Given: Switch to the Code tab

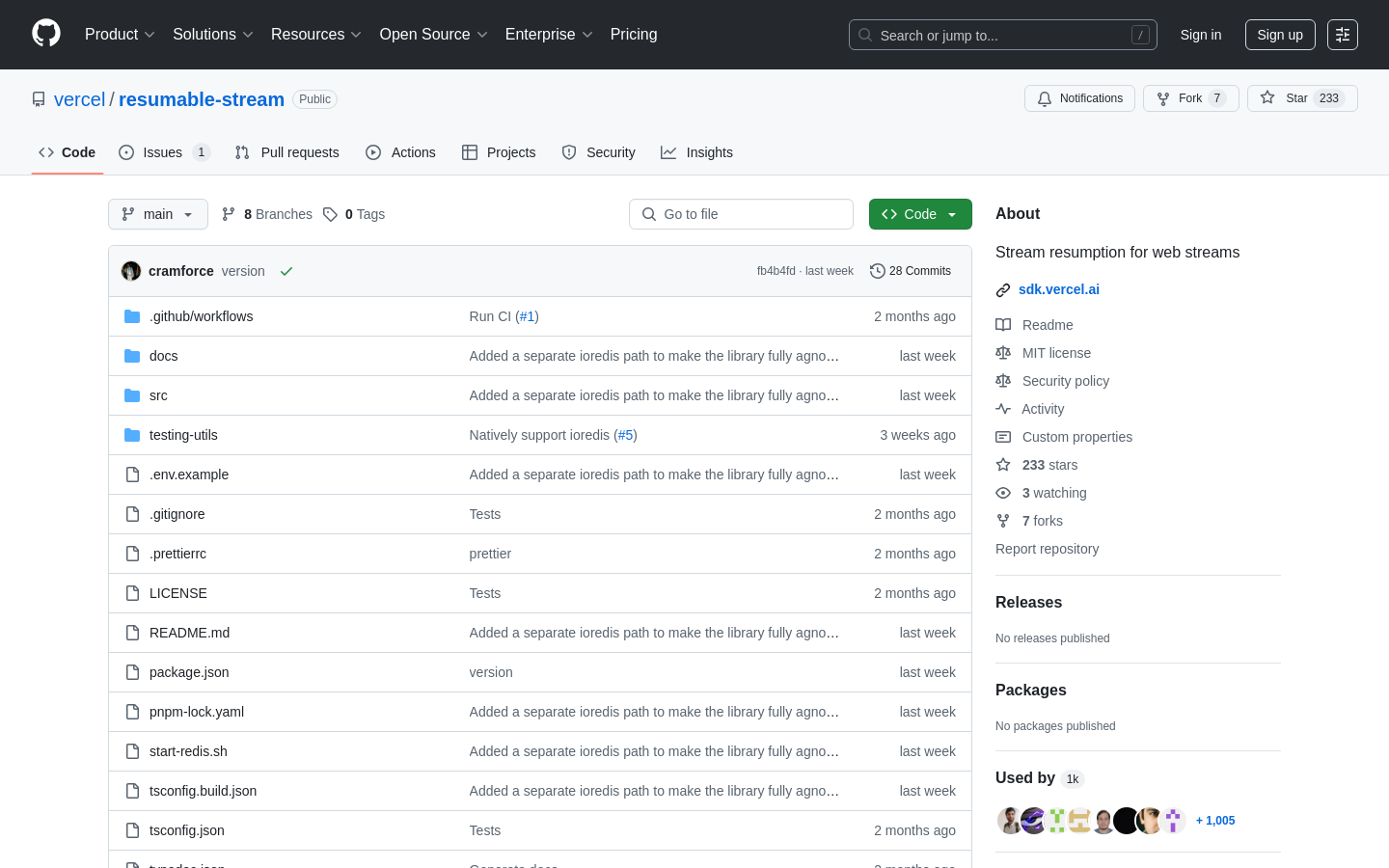Looking at the screenshot, I should (x=68, y=152).
